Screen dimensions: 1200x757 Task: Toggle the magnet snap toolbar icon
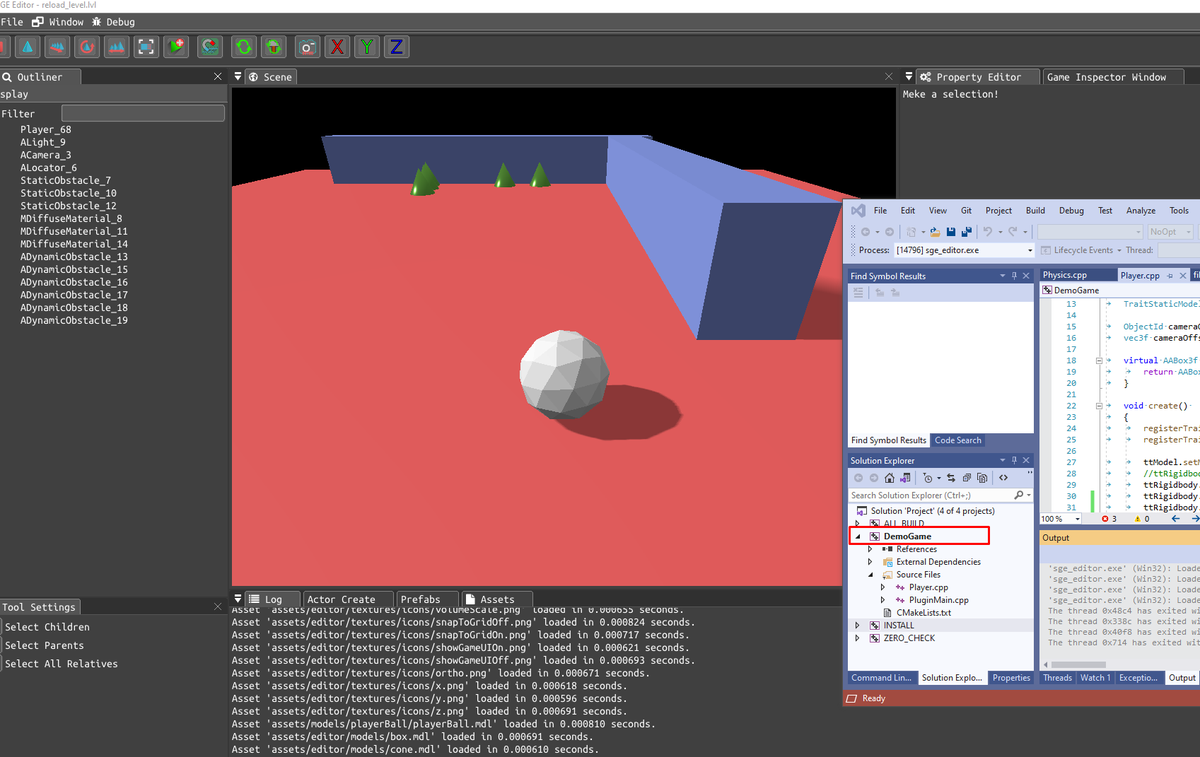(x=210, y=46)
